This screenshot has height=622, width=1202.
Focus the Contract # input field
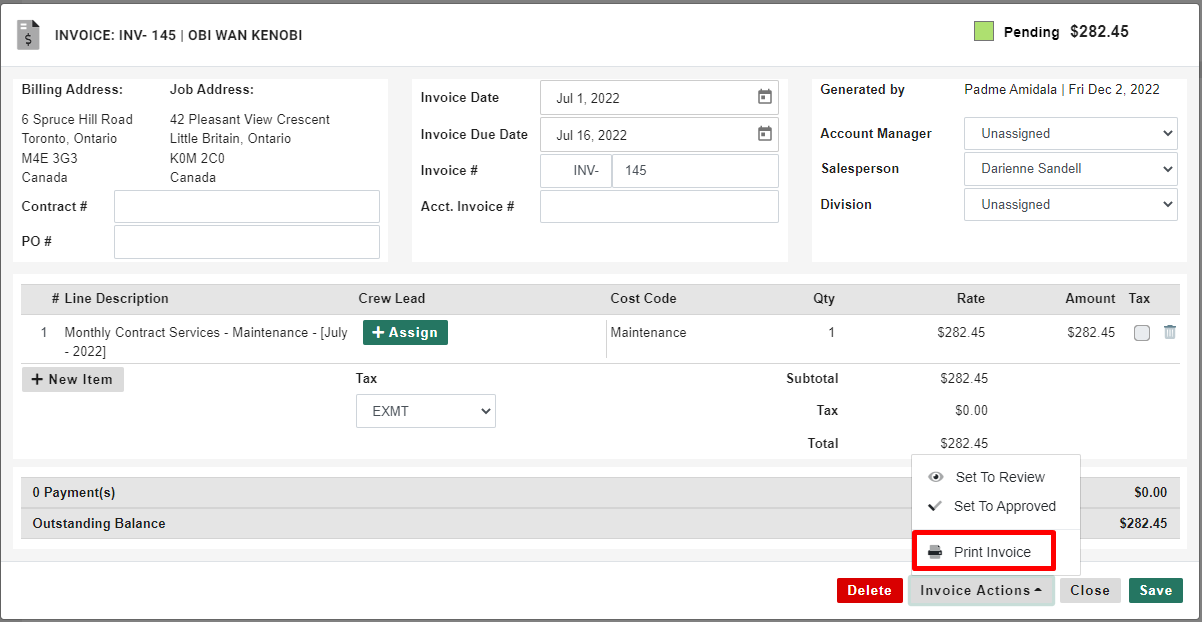pos(247,206)
